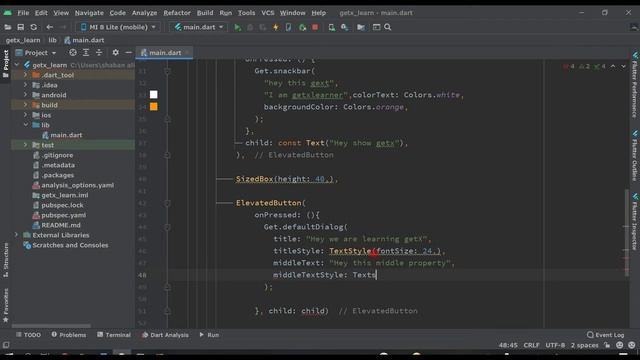Open the VCS menu

click(x=268, y=13)
